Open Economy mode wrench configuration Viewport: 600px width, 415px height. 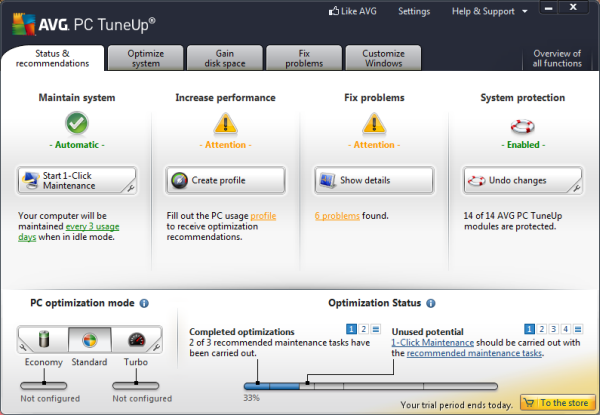click(23, 347)
